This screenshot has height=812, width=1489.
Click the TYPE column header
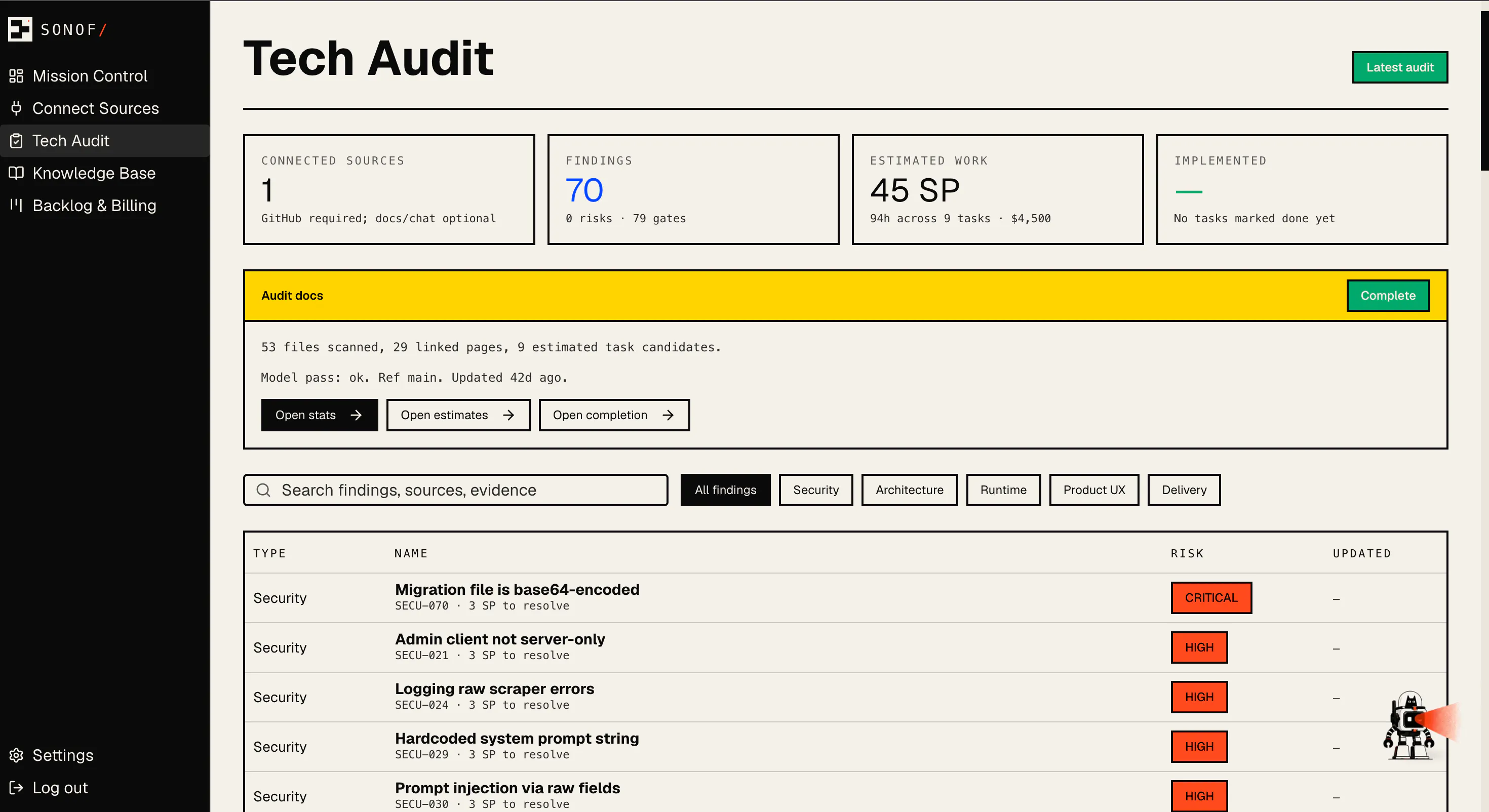coord(269,554)
